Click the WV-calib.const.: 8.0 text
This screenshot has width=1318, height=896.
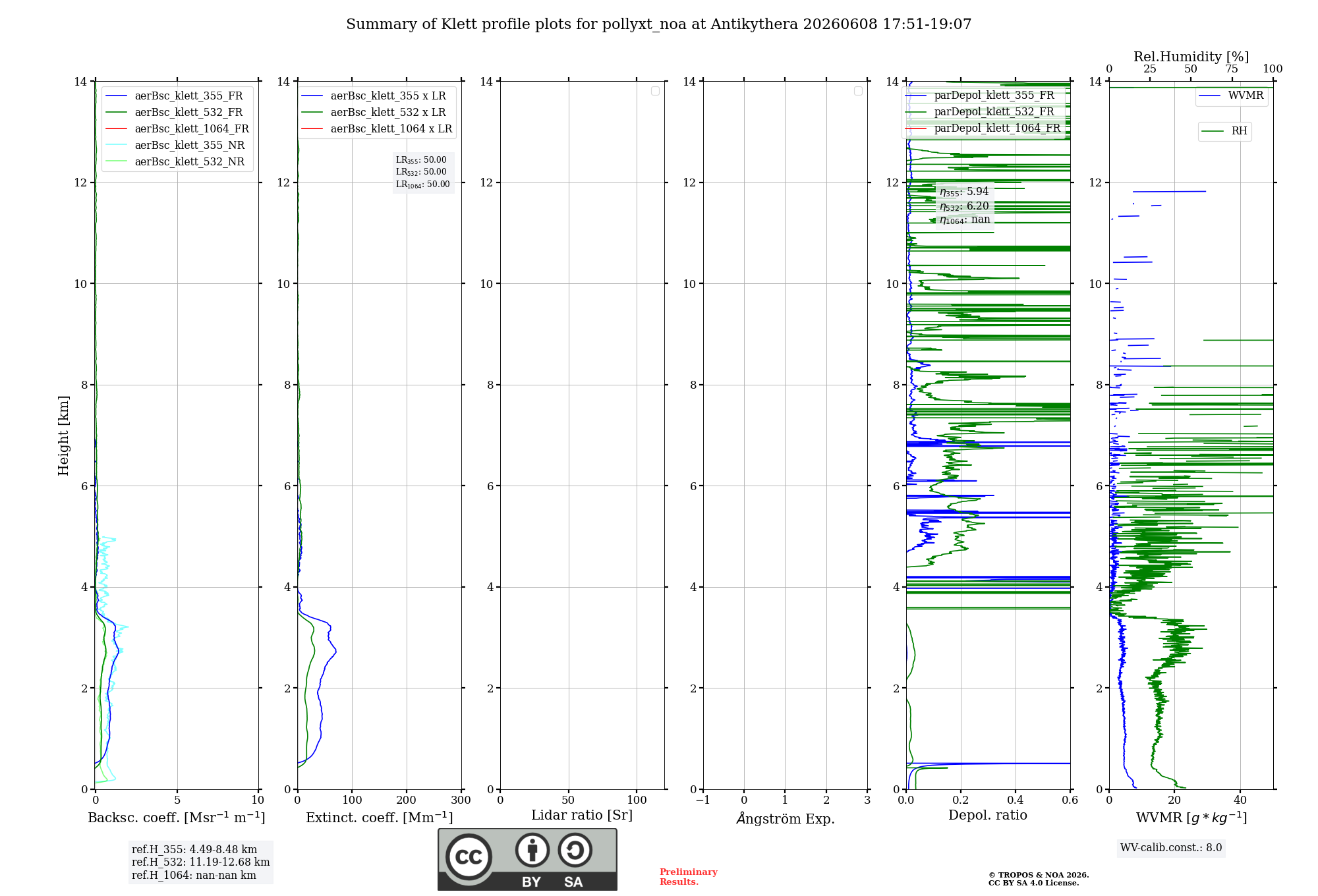click(1171, 848)
